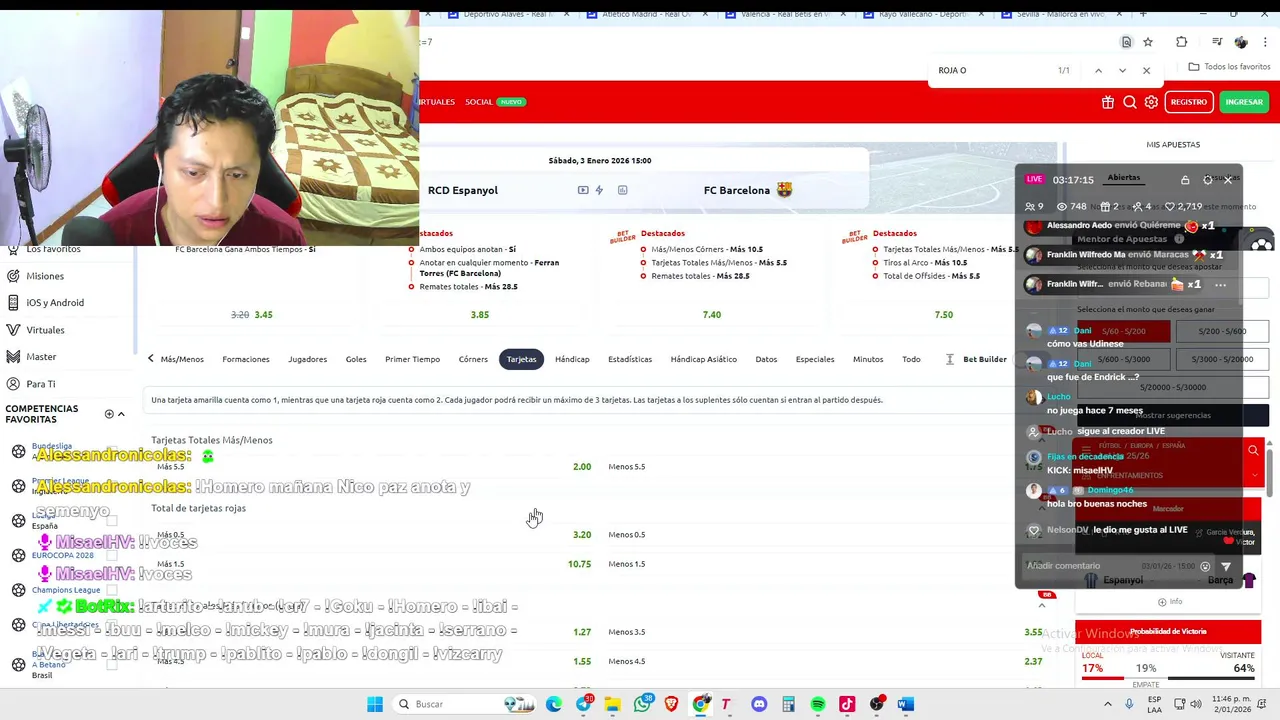Add a favorite competition with plus icon
This screenshot has height=720, width=1280.
(x=109, y=414)
